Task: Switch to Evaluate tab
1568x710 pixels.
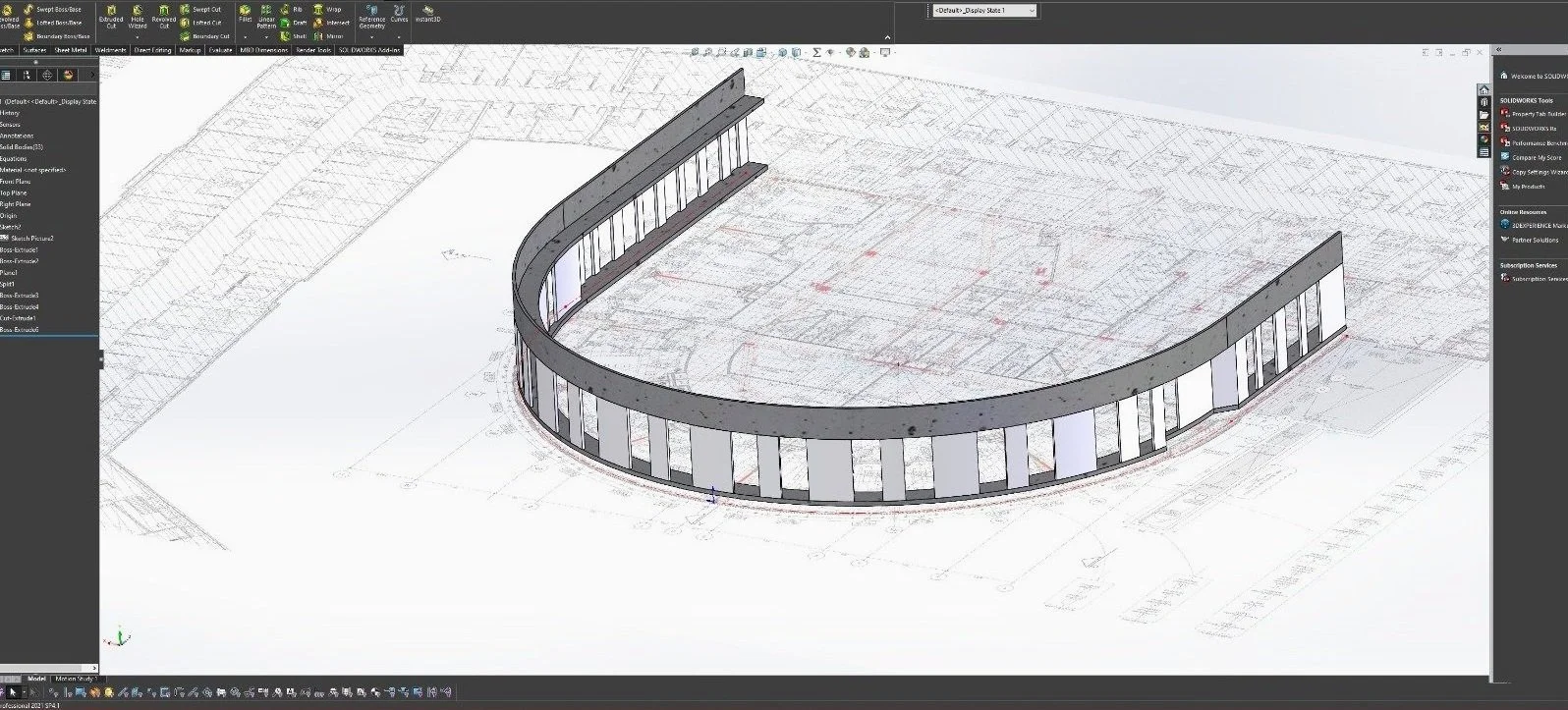Action: [x=221, y=50]
